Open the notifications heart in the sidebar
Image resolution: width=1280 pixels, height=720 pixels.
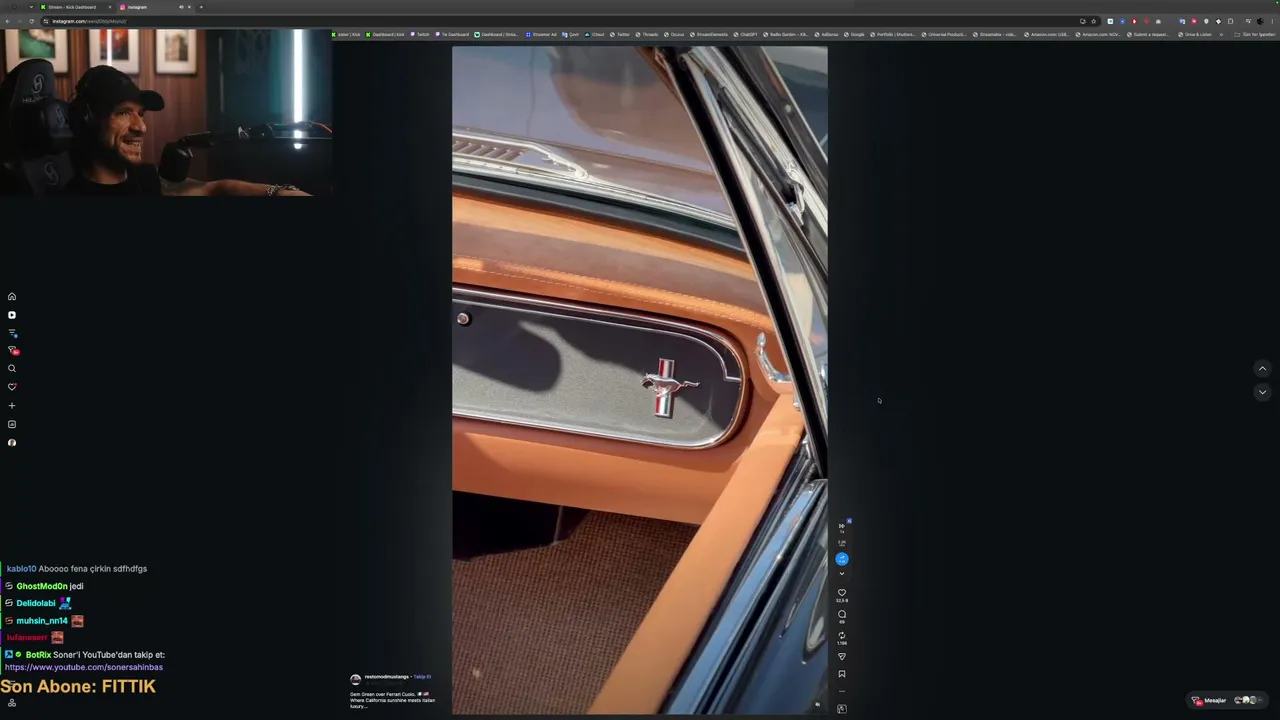[x=12, y=387]
